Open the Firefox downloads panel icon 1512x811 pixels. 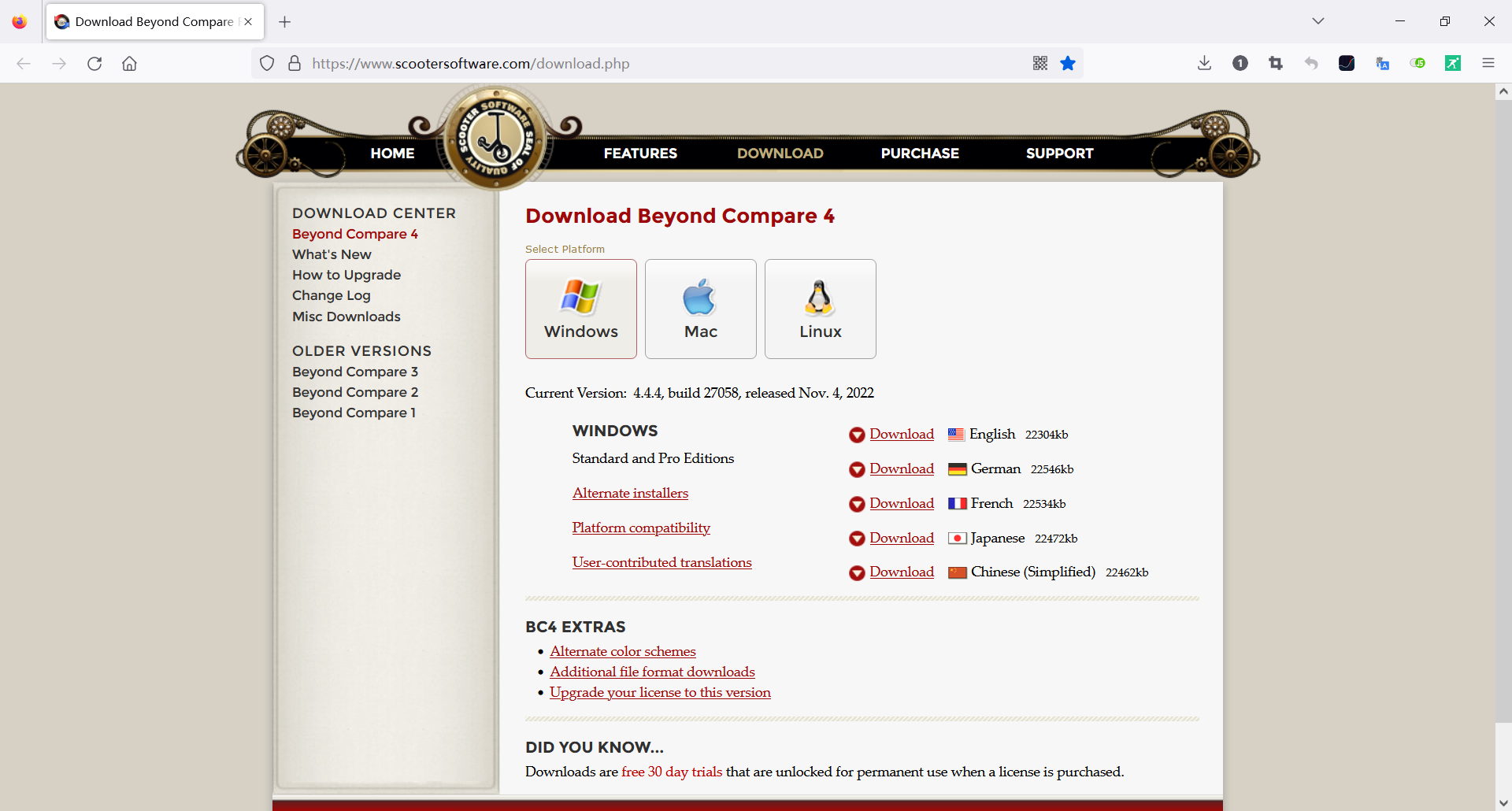(1204, 63)
